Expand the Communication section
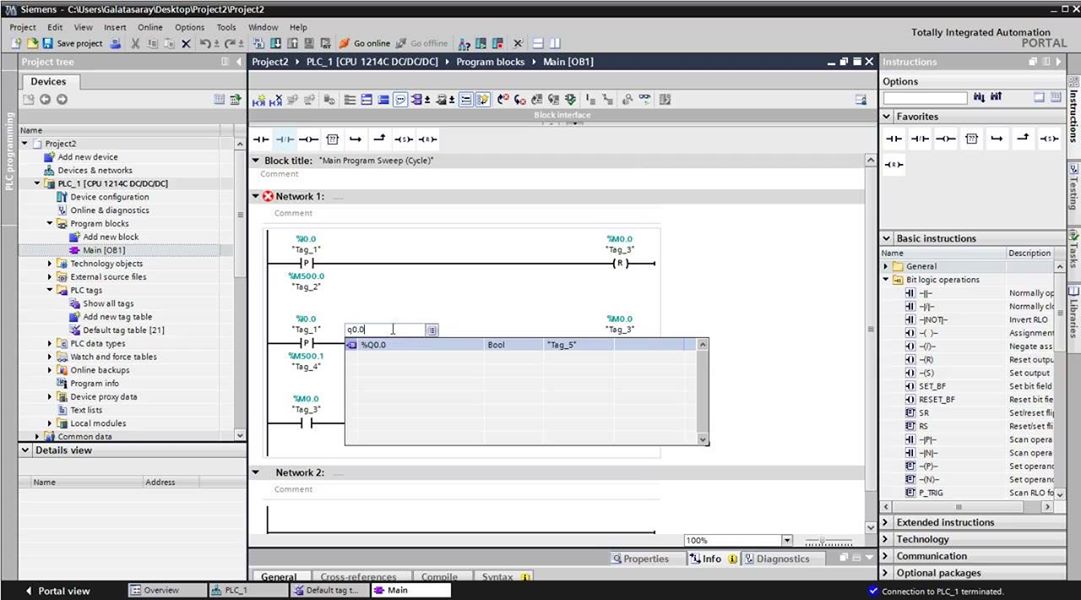1081x600 pixels. tap(887, 556)
